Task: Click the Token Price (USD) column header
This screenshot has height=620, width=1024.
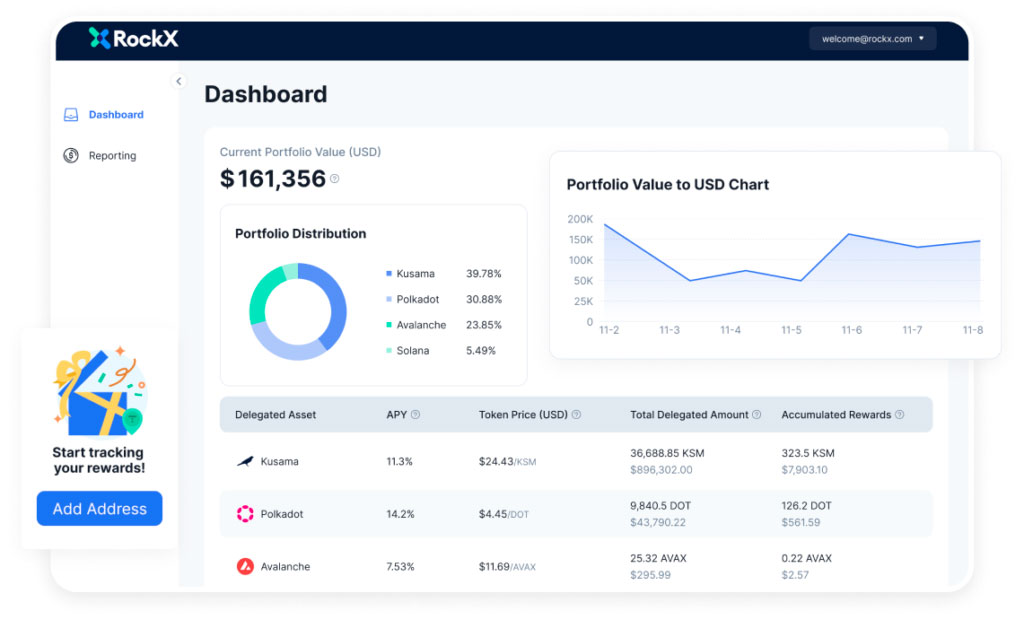Action: coord(523,415)
